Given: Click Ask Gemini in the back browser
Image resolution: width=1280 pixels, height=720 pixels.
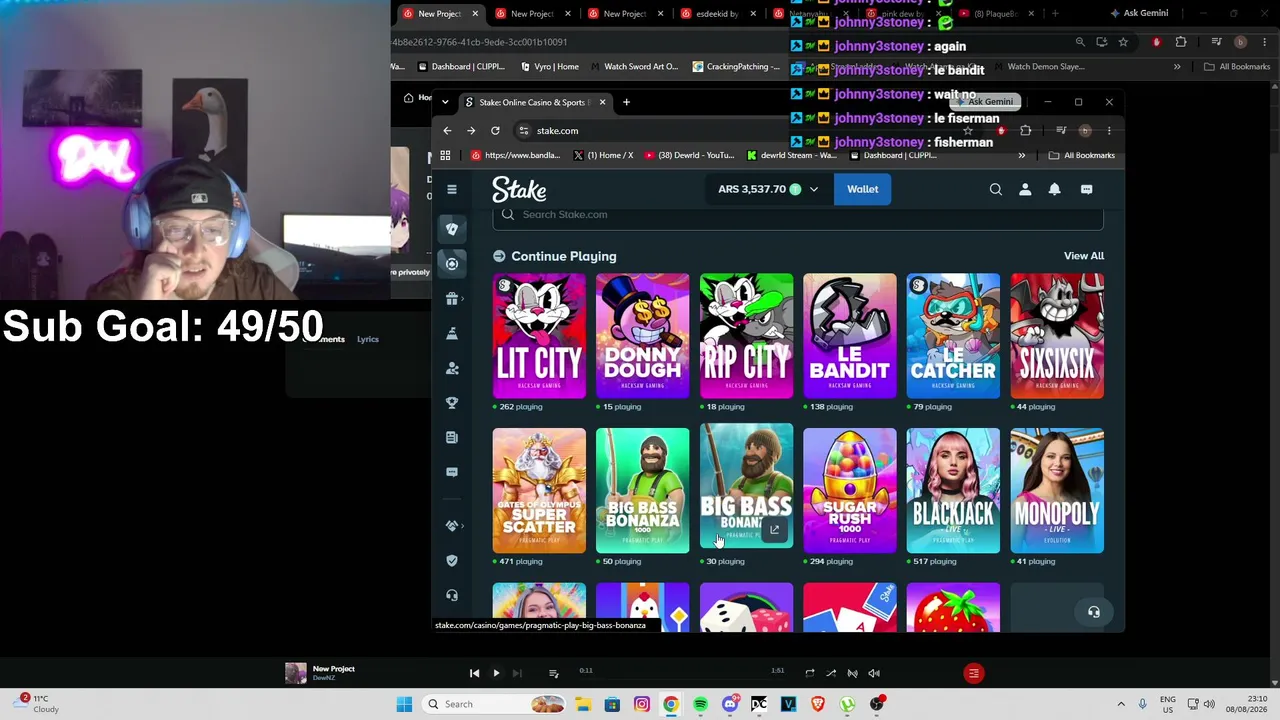Looking at the screenshot, I should [1138, 14].
